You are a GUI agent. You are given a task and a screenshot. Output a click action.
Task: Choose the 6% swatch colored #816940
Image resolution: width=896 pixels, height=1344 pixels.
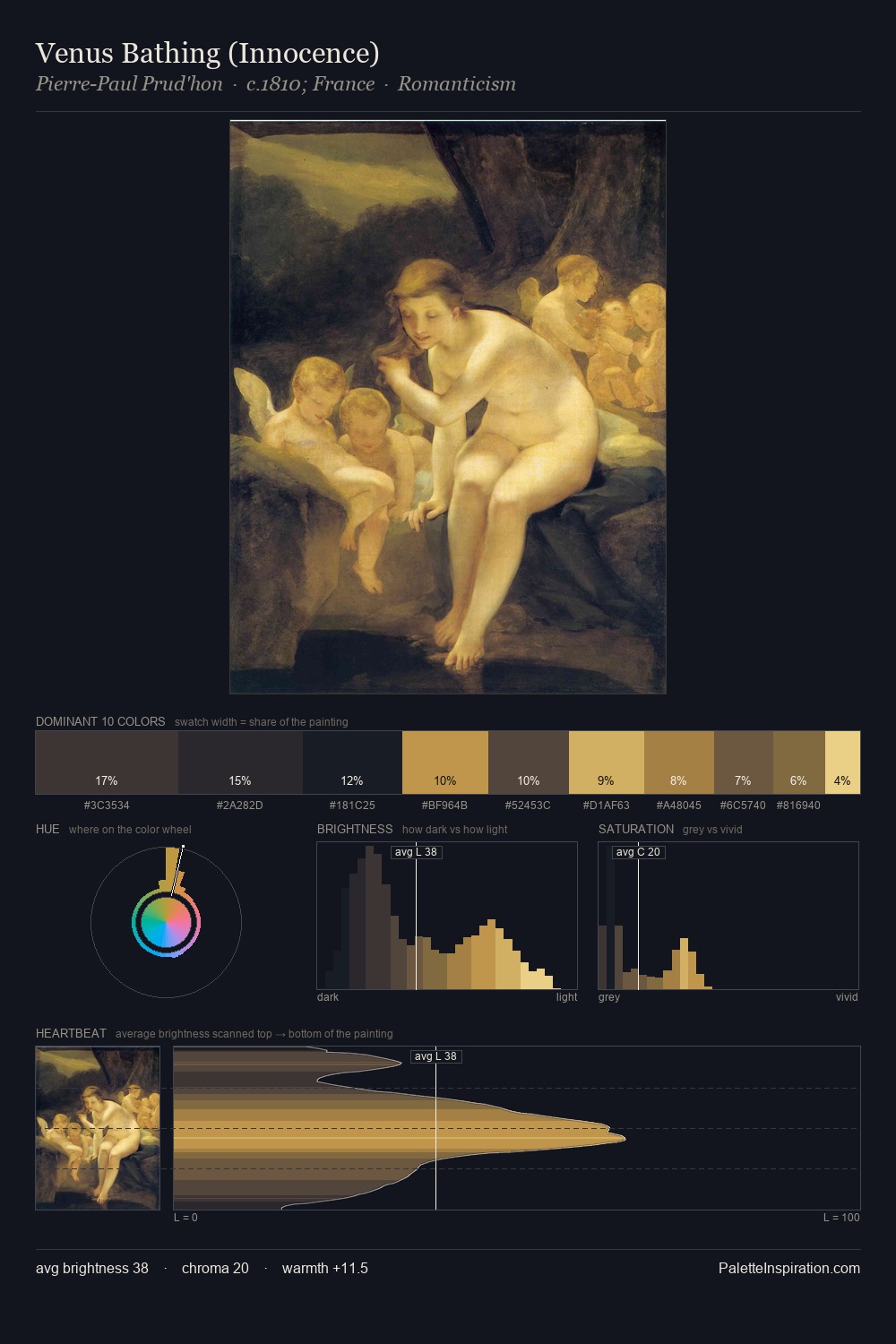click(799, 762)
